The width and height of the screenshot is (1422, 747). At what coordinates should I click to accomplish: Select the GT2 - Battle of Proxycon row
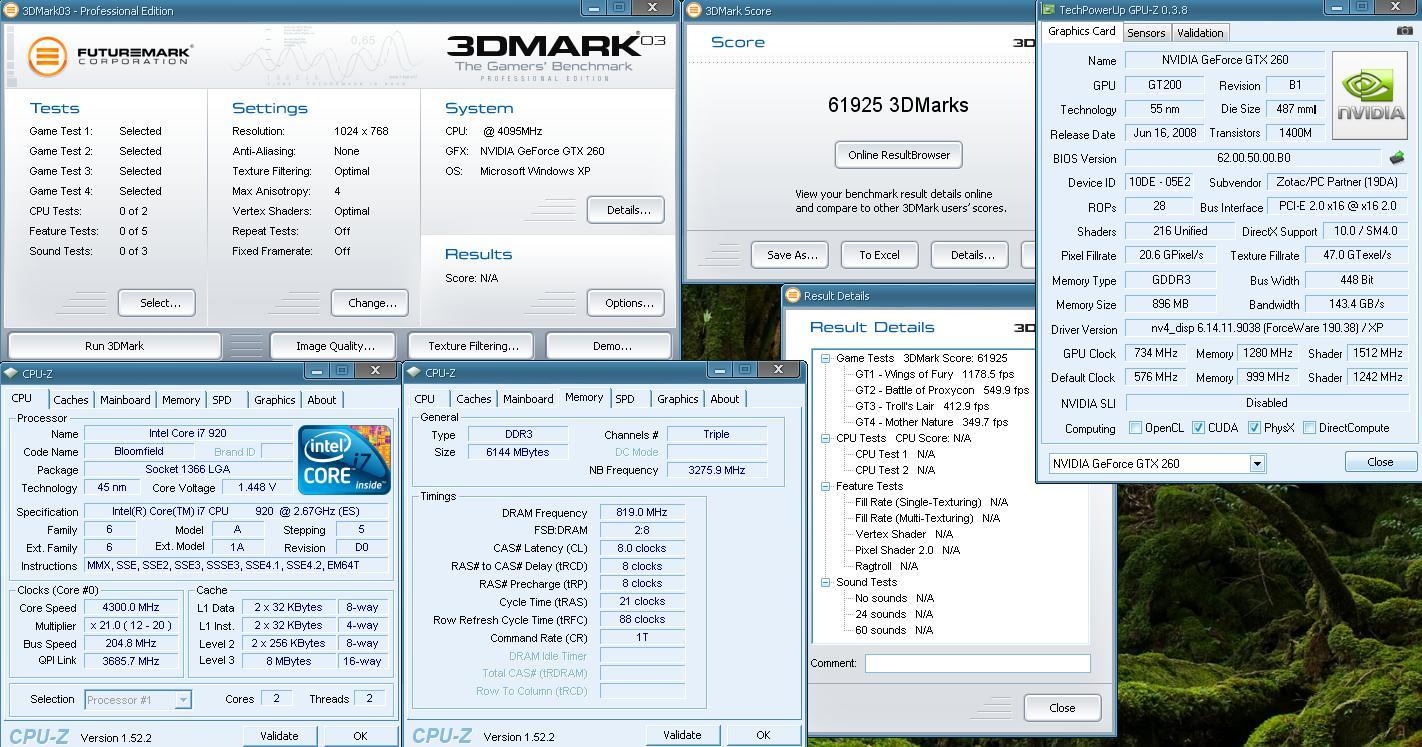click(x=942, y=390)
